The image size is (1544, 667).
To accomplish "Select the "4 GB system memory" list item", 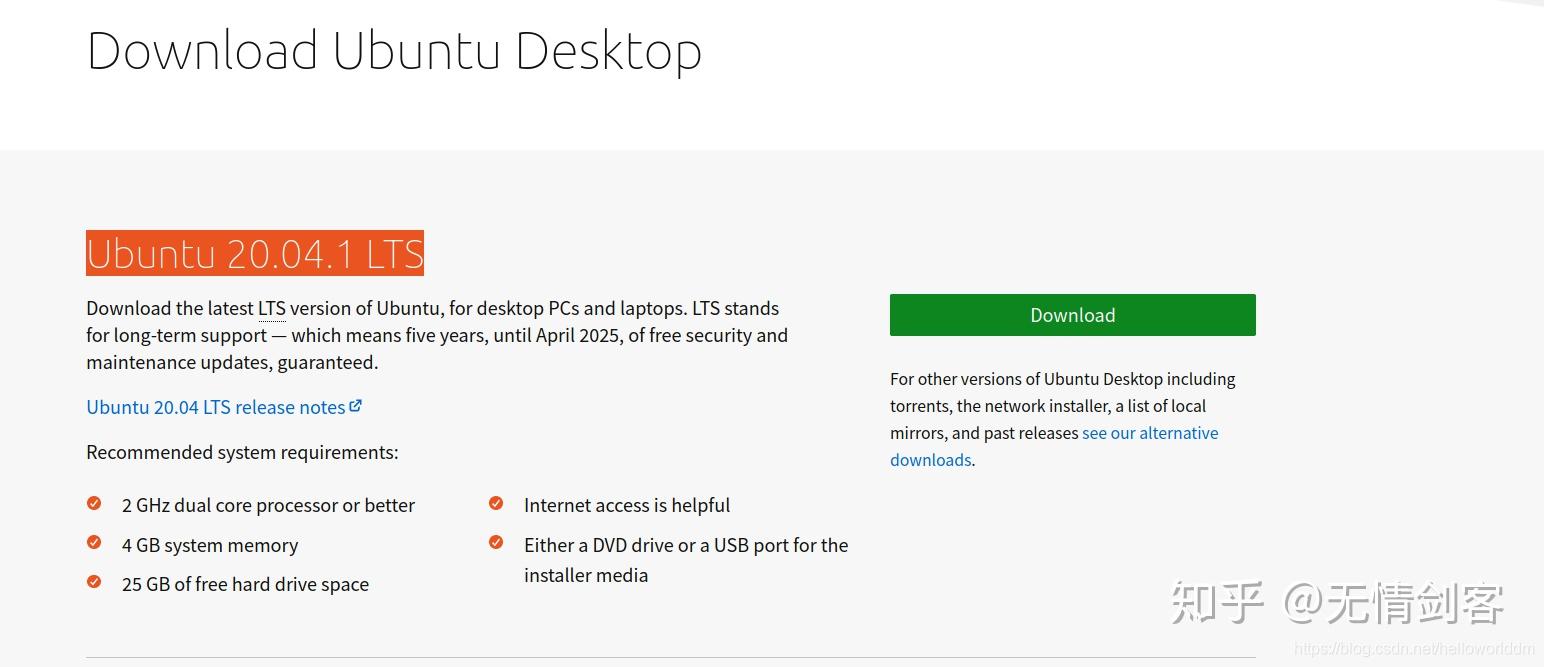I will 210,545.
